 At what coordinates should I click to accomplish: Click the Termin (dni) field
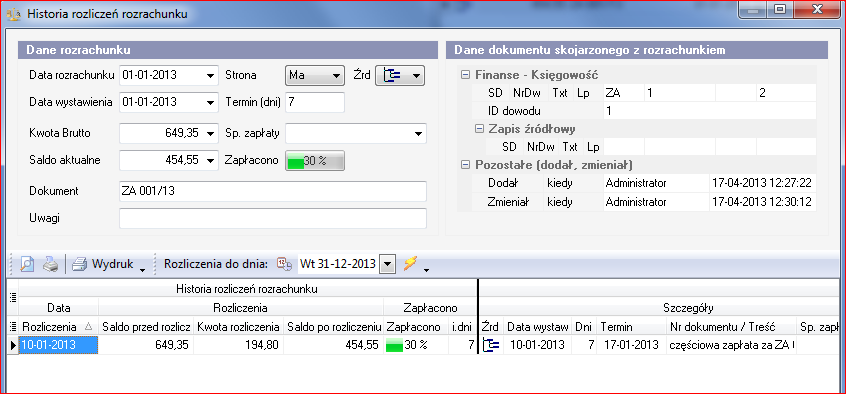click(x=315, y=103)
